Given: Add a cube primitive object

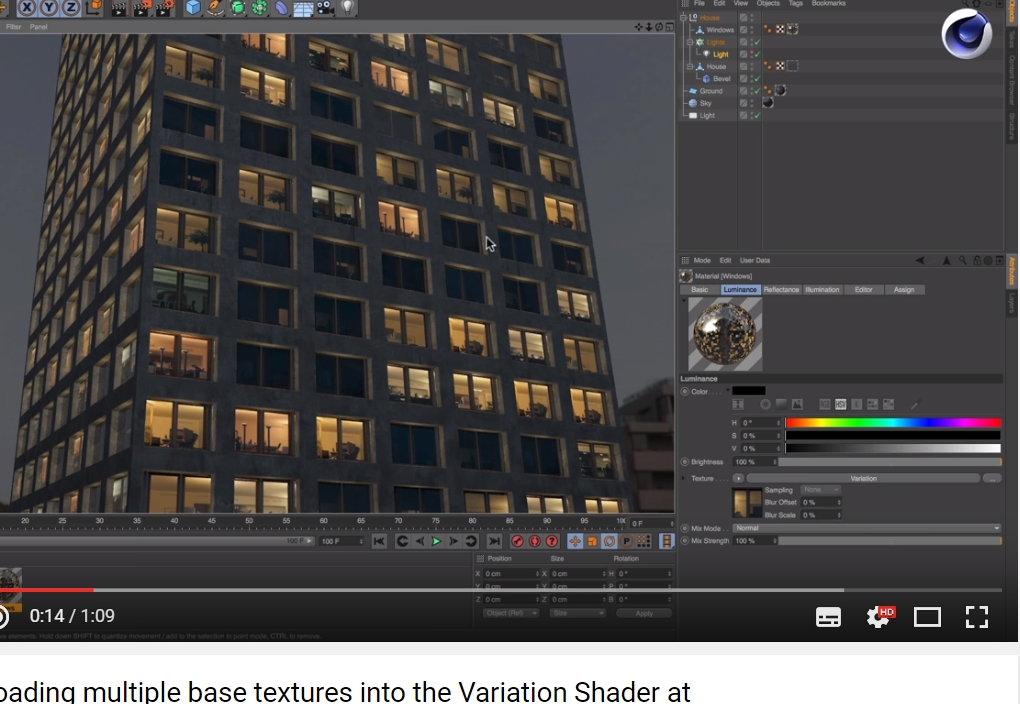Looking at the screenshot, I should (x=193, y=8).
